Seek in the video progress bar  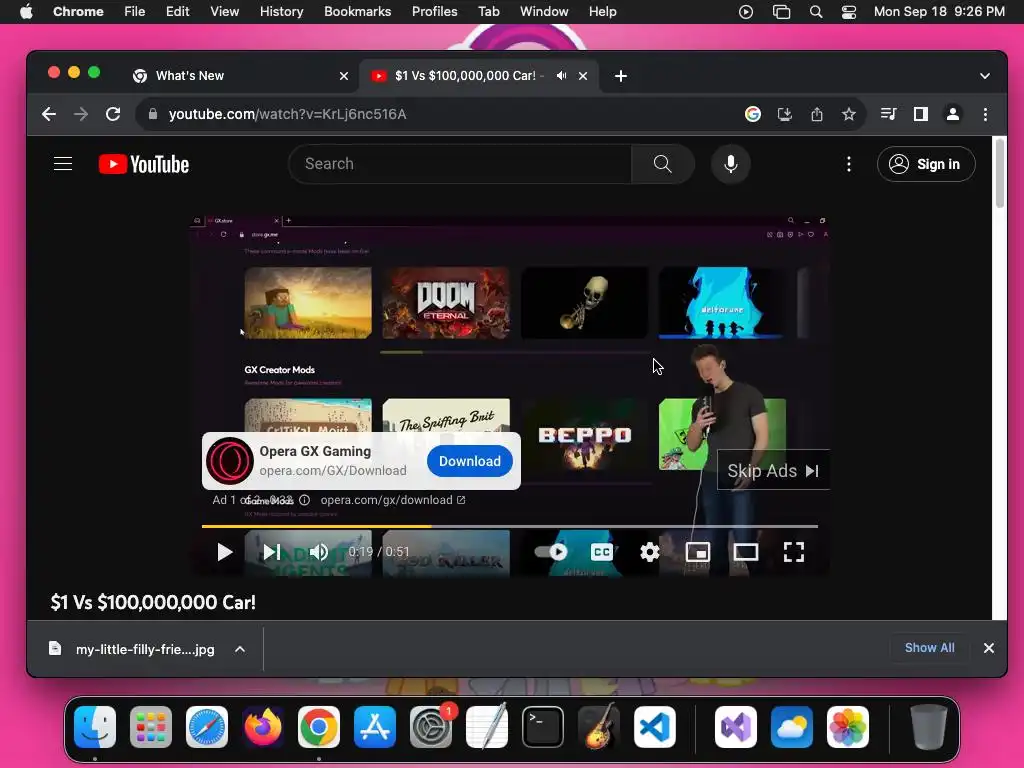(509, 526)
